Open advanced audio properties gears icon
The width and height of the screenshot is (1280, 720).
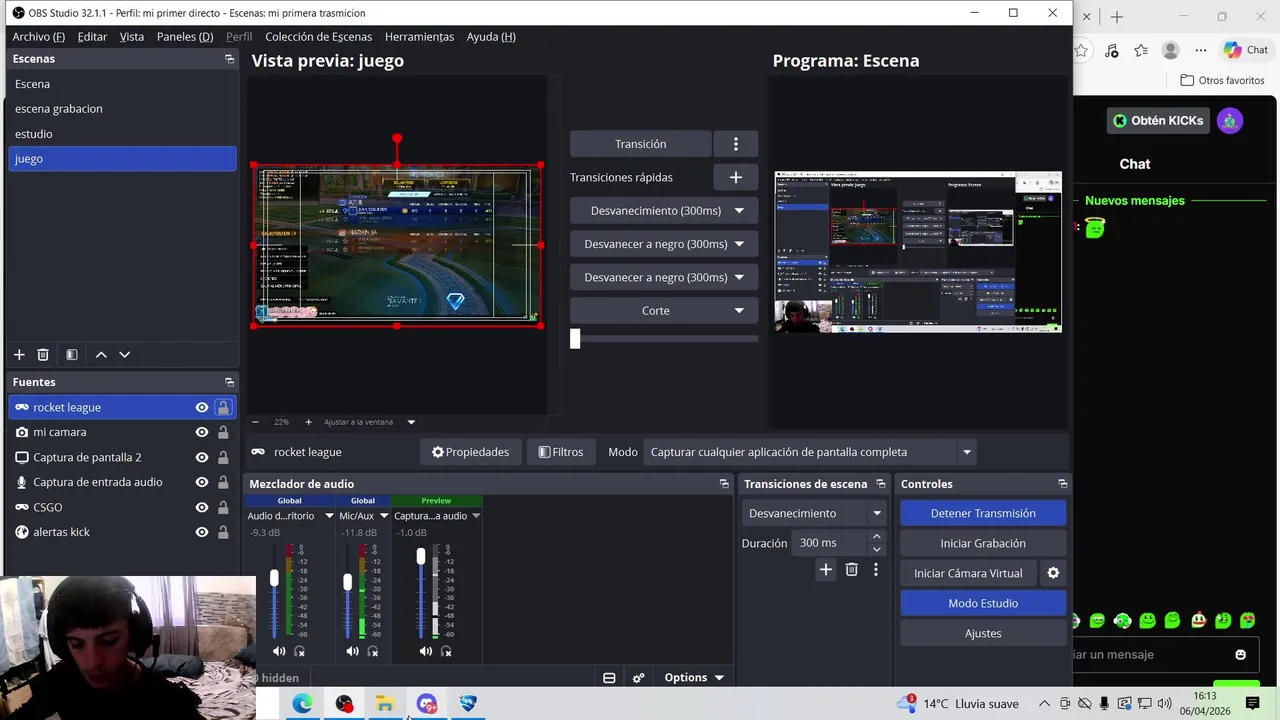click(639, 678)
